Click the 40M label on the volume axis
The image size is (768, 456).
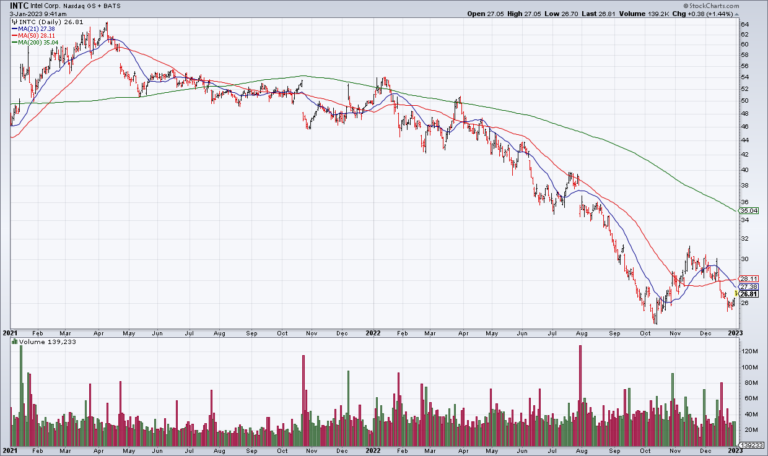pyautogui.click(x=749, y=414)
